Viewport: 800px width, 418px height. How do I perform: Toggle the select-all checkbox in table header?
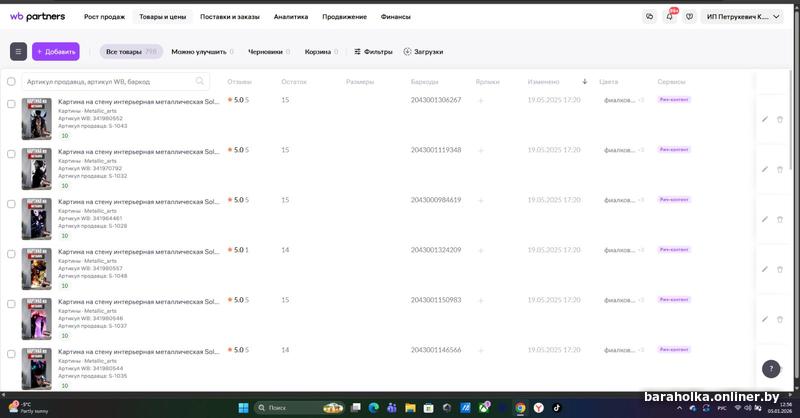click(x=11, y=81)
